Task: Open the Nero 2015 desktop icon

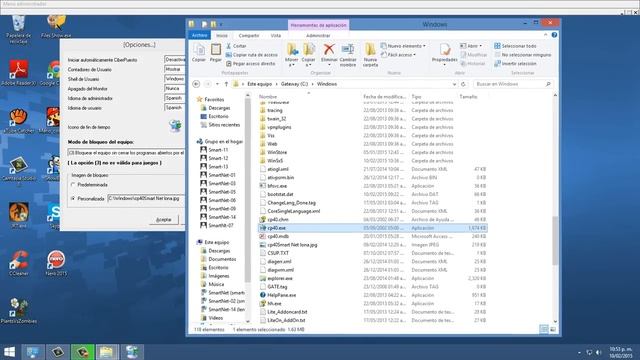Action: coord(56,263)
